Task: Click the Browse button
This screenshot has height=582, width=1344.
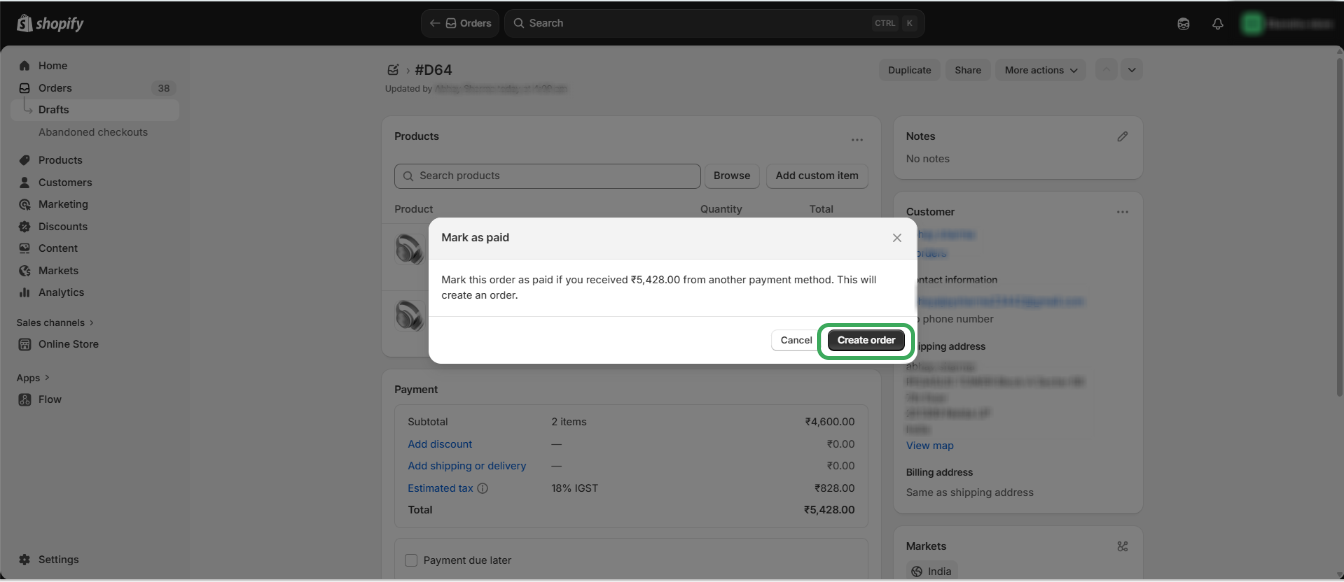Action: click(x=732, y=176)
